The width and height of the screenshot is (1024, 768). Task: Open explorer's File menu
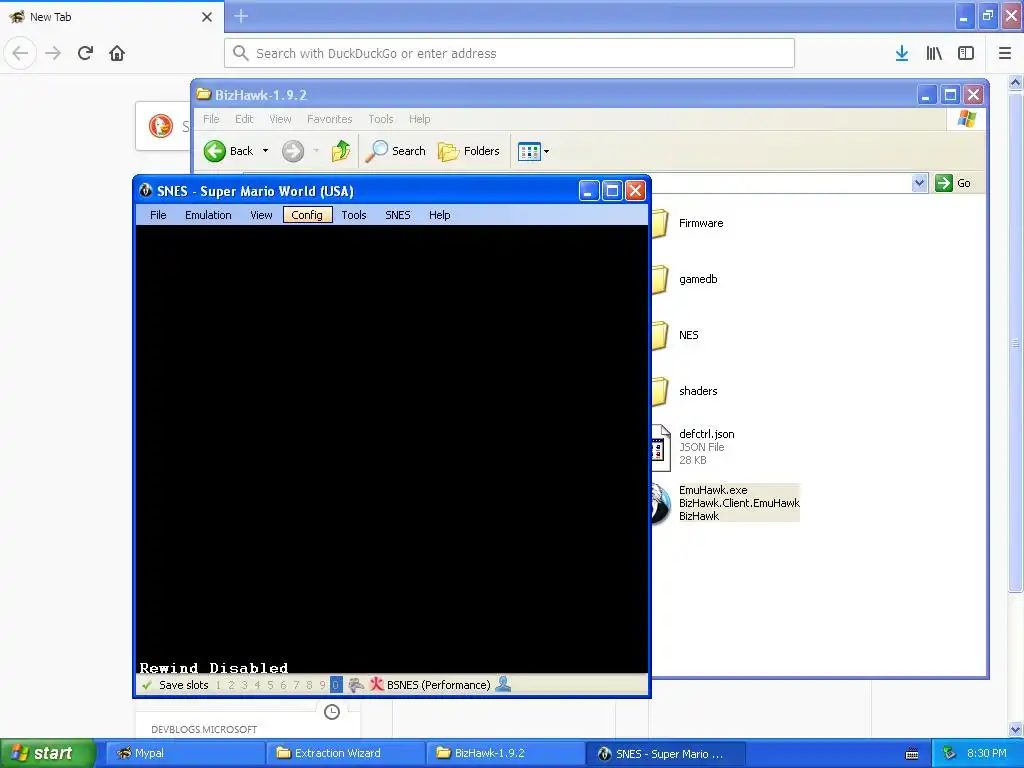coord(211,119)
